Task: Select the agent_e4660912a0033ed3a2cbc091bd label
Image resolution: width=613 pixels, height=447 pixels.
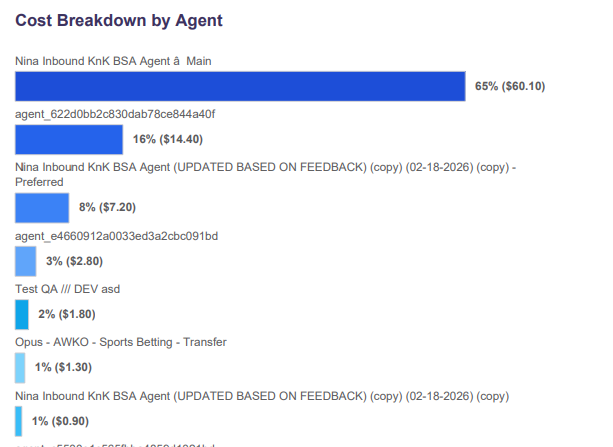Action: (x=116, y=236)
